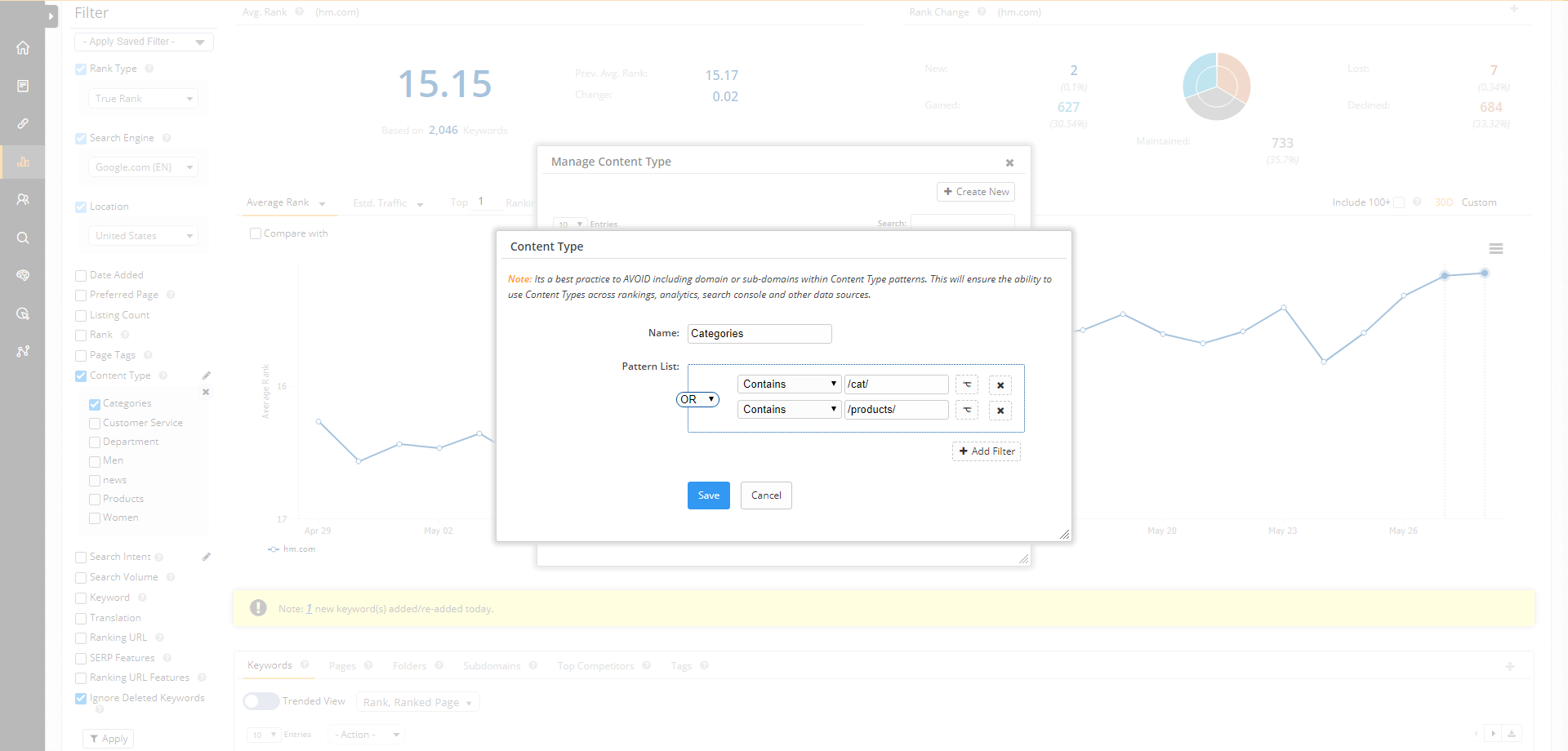
Task: Open the True Rank dropdown
Action: tap(143, 99)
